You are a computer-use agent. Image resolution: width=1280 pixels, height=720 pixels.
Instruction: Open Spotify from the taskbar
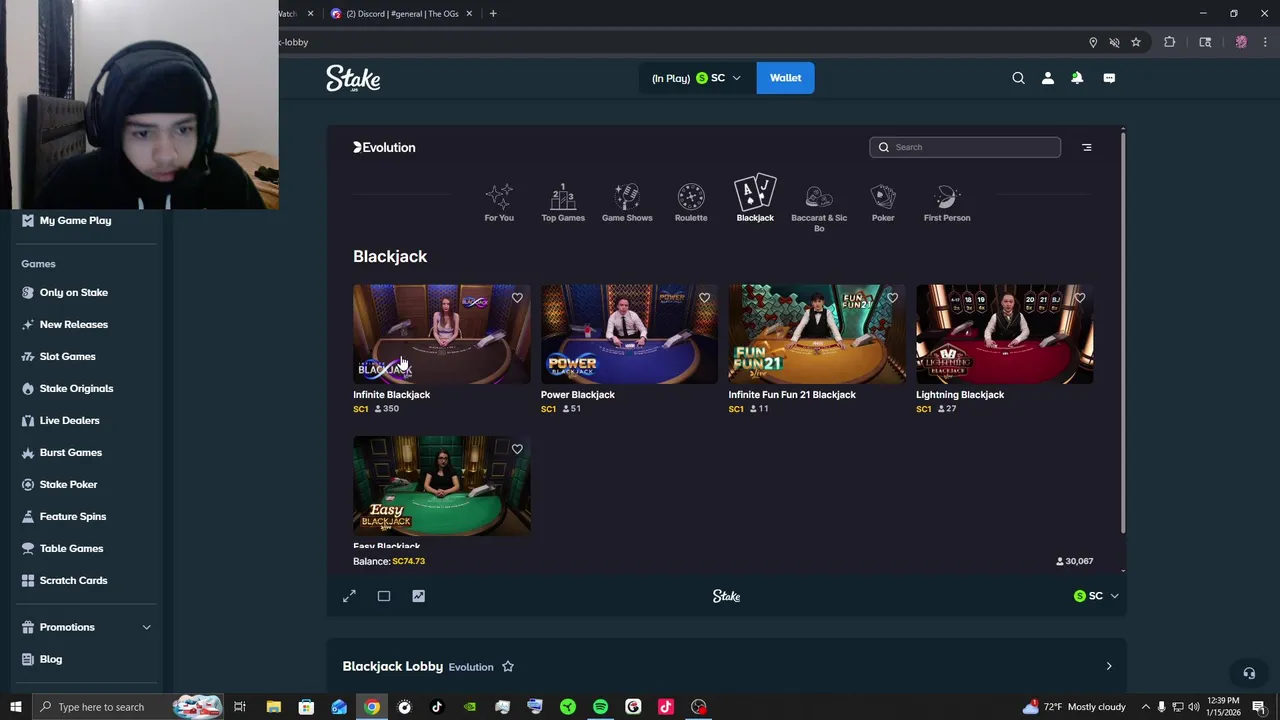(600, 707)
